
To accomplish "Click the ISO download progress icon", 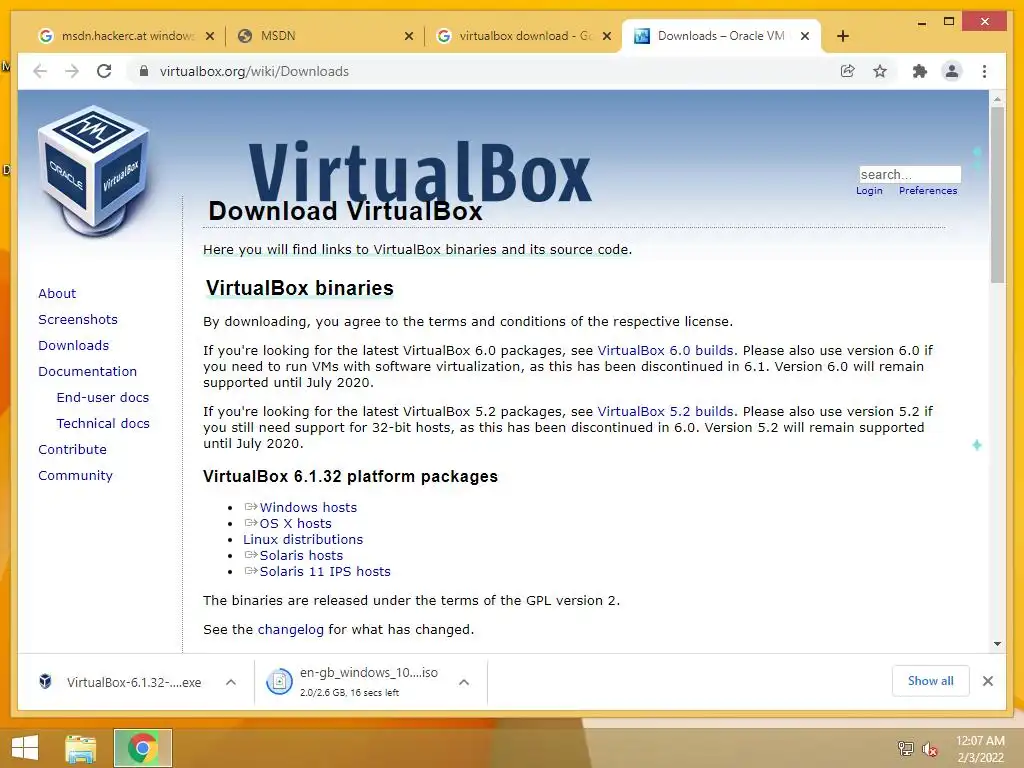I will pos(279,682).
